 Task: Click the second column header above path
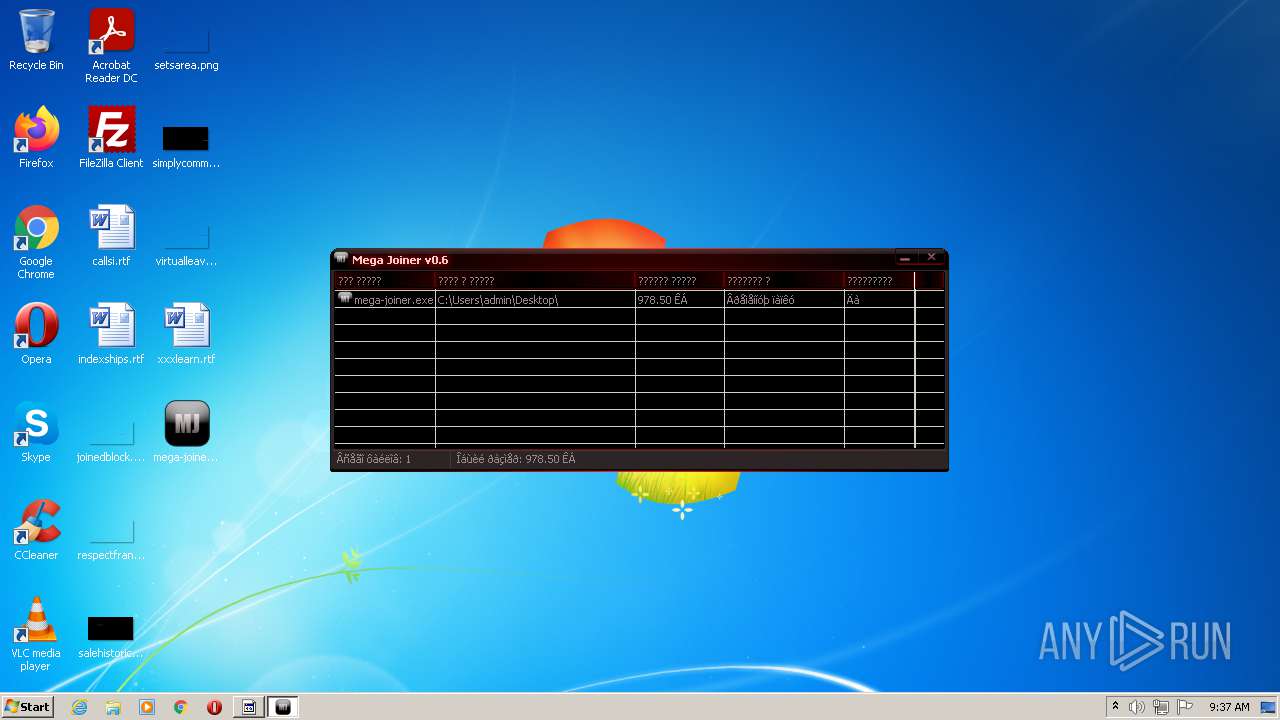click(x=535, y=281)
